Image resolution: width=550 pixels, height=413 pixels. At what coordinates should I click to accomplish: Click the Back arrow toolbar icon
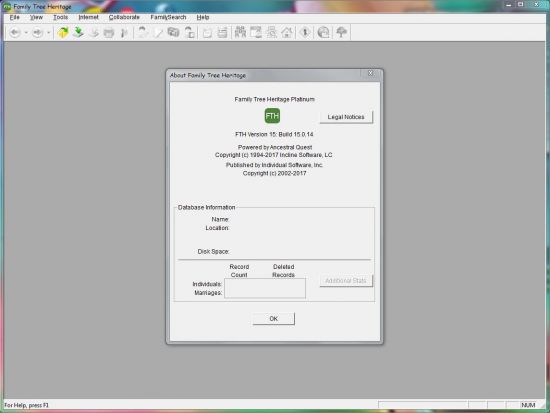point(15,33)
